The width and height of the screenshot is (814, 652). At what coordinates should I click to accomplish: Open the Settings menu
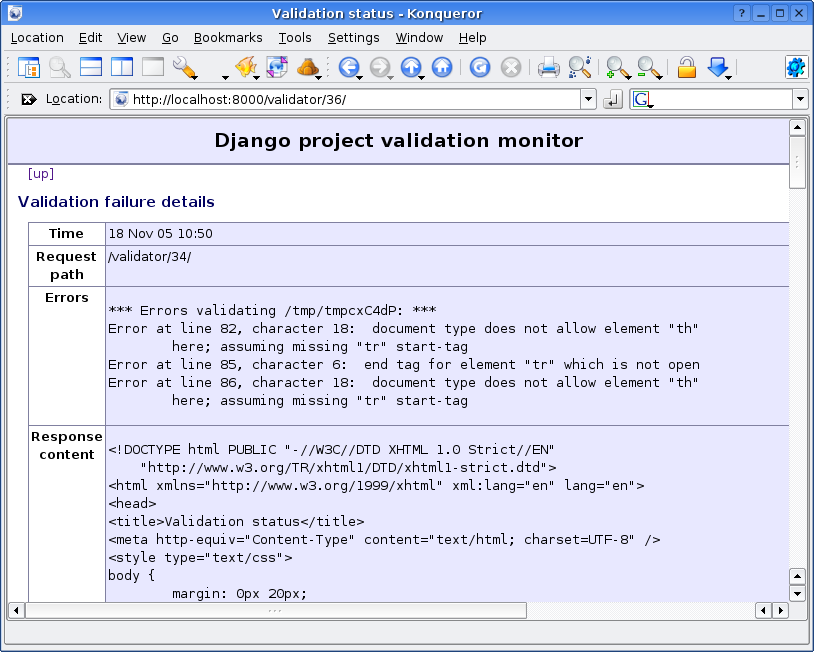pyautogui.click(x=354, y=38)
